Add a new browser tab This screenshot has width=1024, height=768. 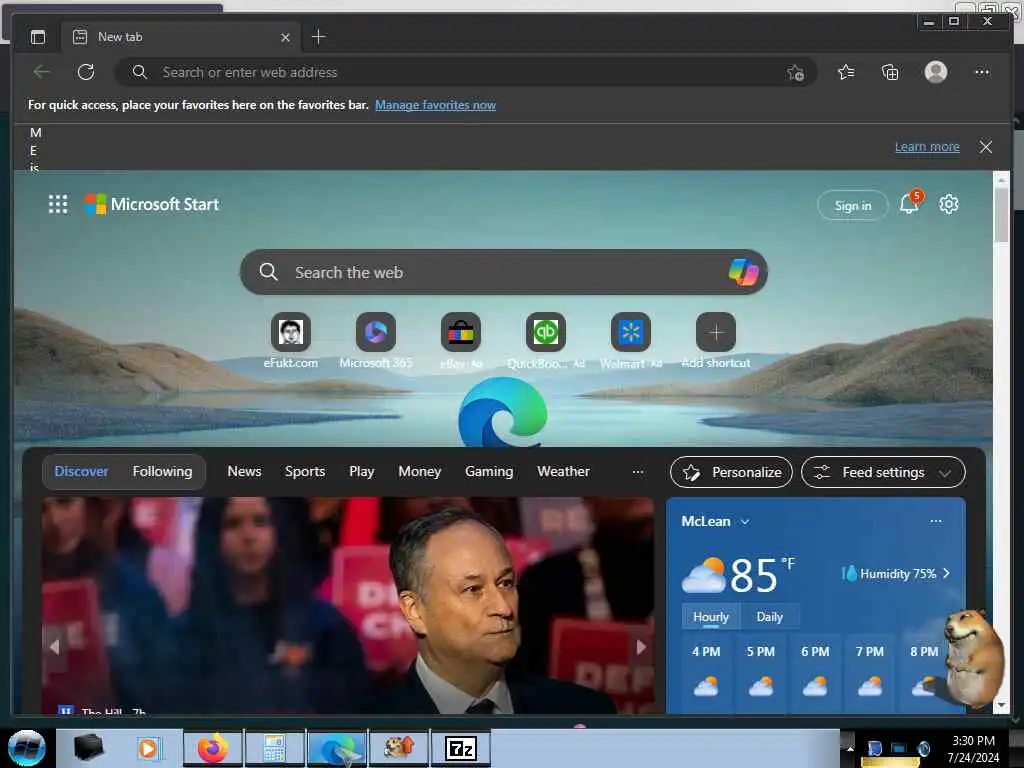[x=318, y=37]
